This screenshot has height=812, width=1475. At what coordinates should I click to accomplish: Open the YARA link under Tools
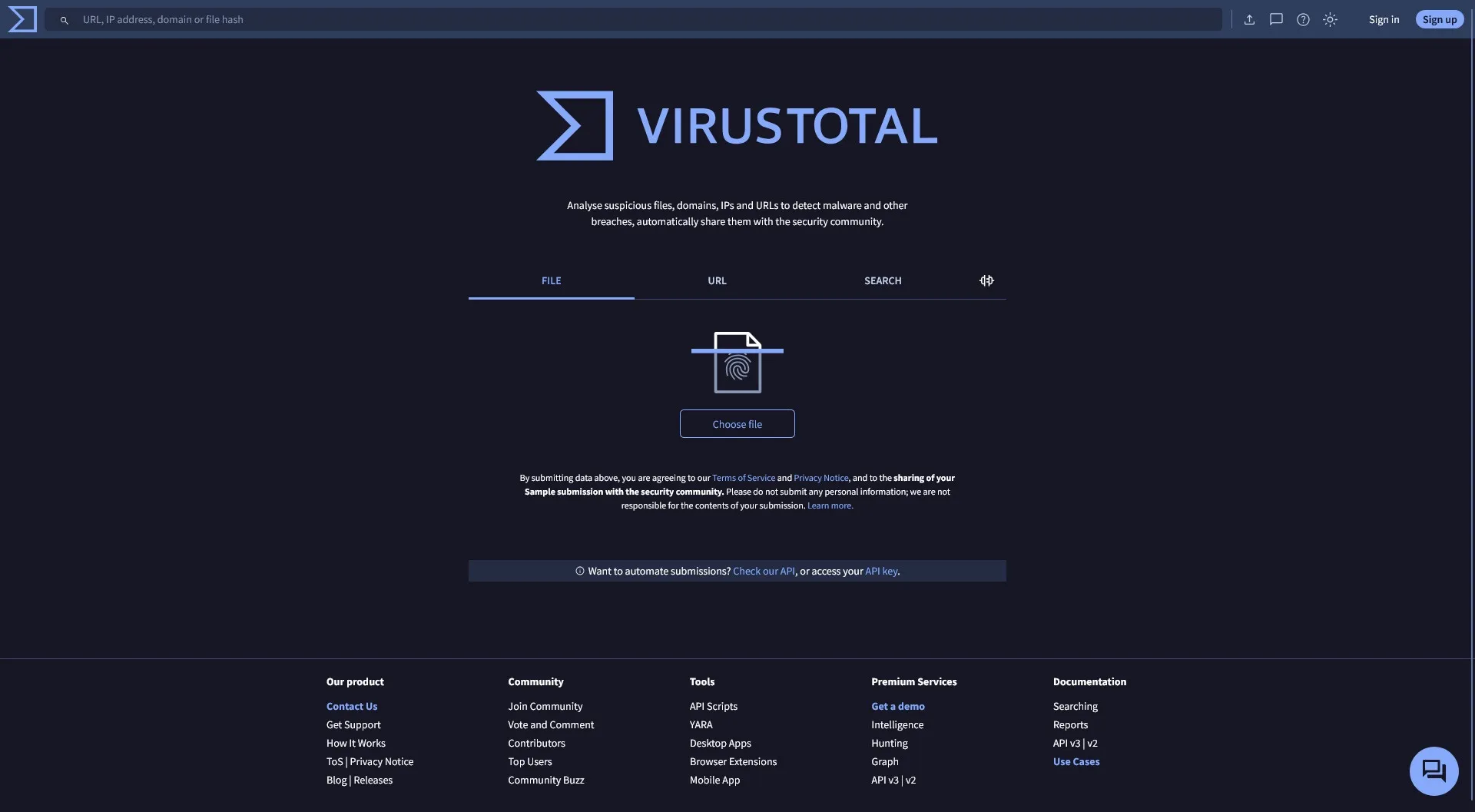pos(701,724)
